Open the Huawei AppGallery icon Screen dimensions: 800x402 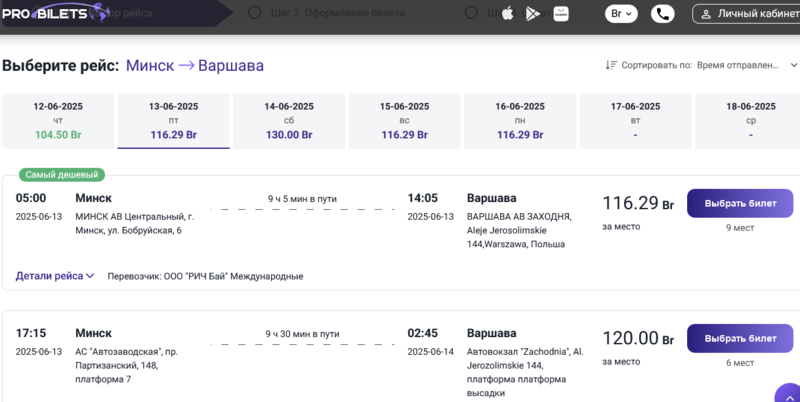click(560, 14)
